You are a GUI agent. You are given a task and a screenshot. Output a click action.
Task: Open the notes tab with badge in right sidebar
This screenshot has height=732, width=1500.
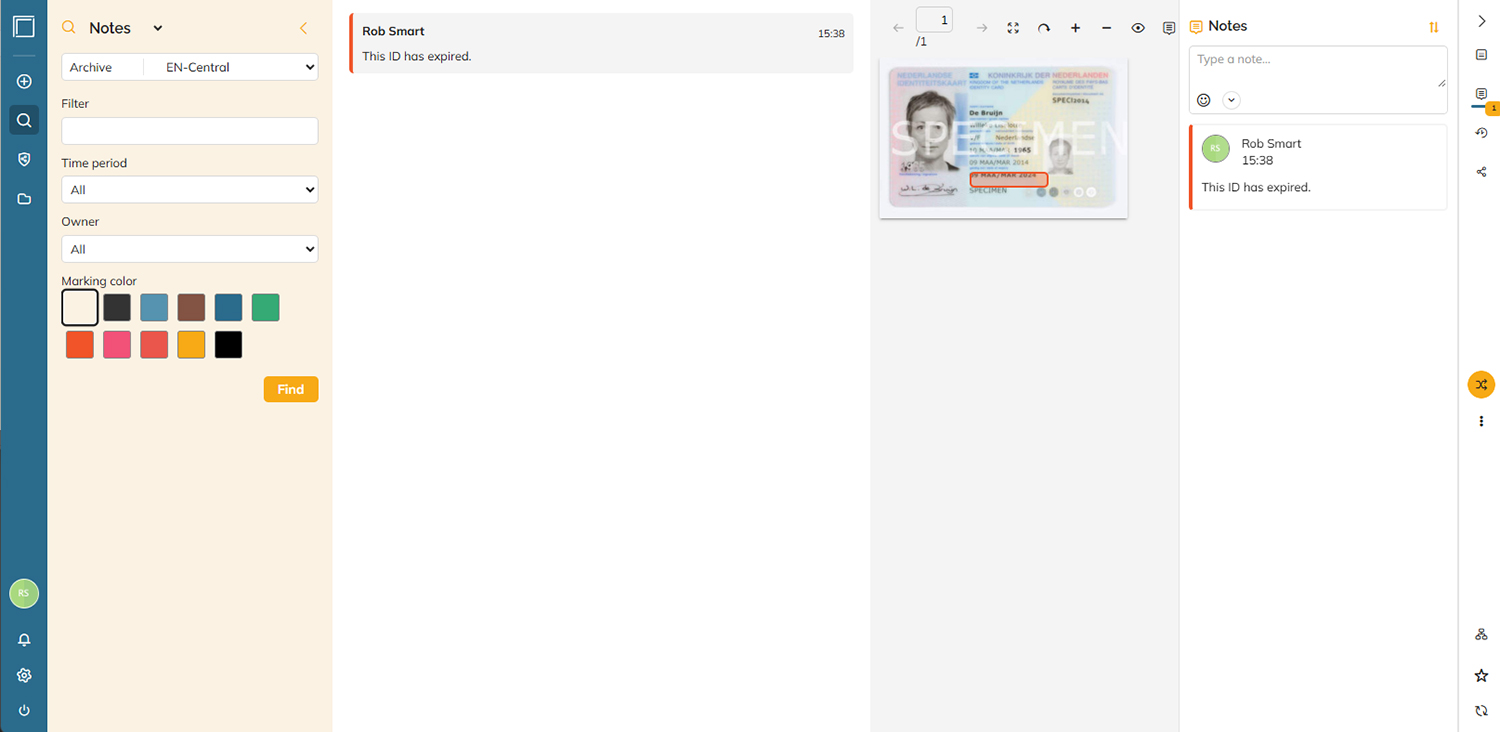coord(1482,95)
